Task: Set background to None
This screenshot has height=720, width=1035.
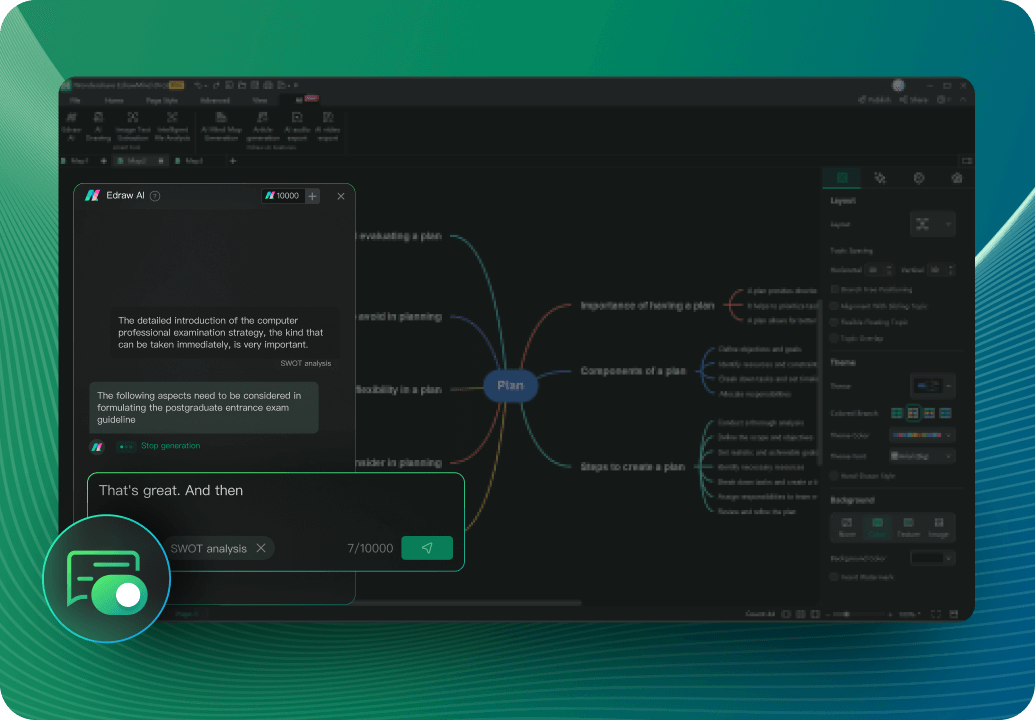Action: (847, 527)
